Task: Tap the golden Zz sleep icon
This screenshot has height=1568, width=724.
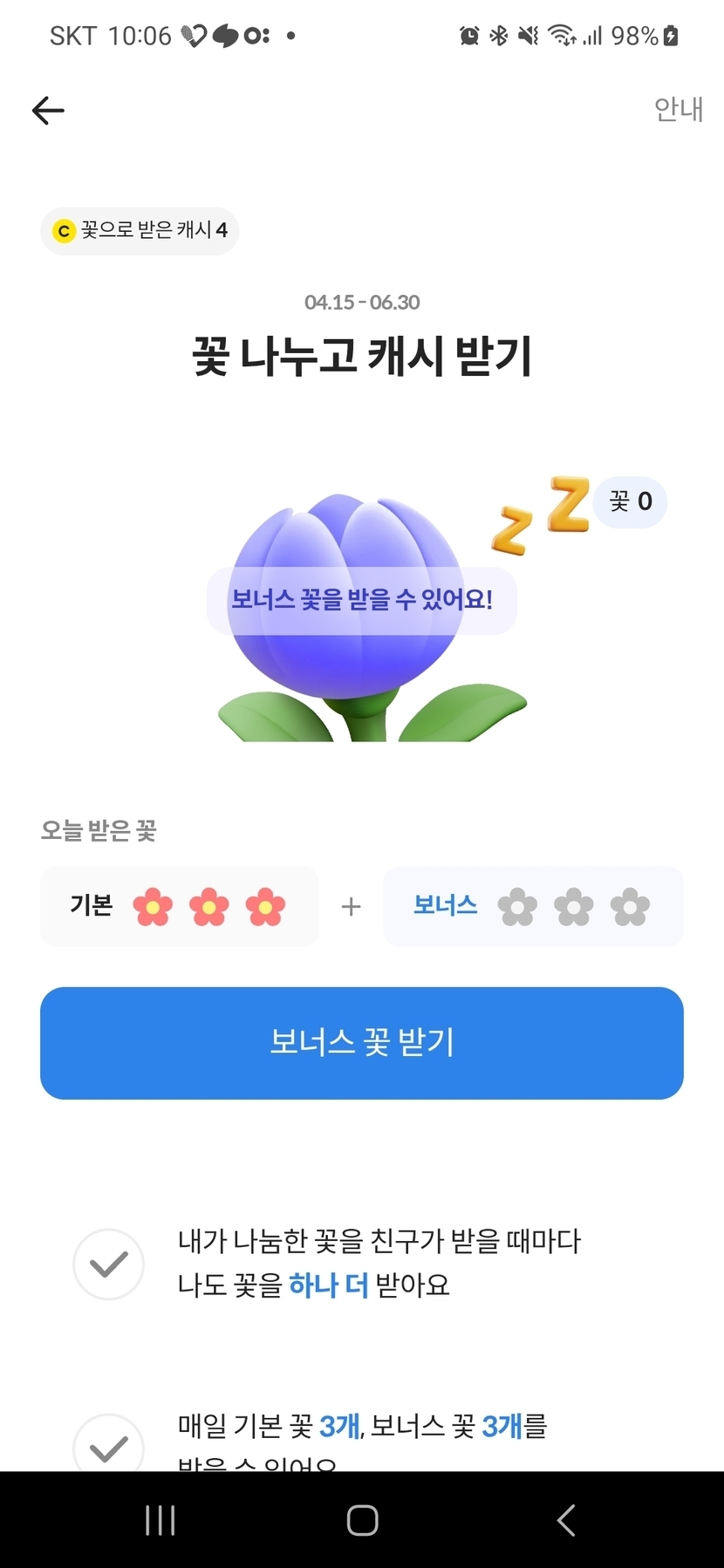Action: 541,515
